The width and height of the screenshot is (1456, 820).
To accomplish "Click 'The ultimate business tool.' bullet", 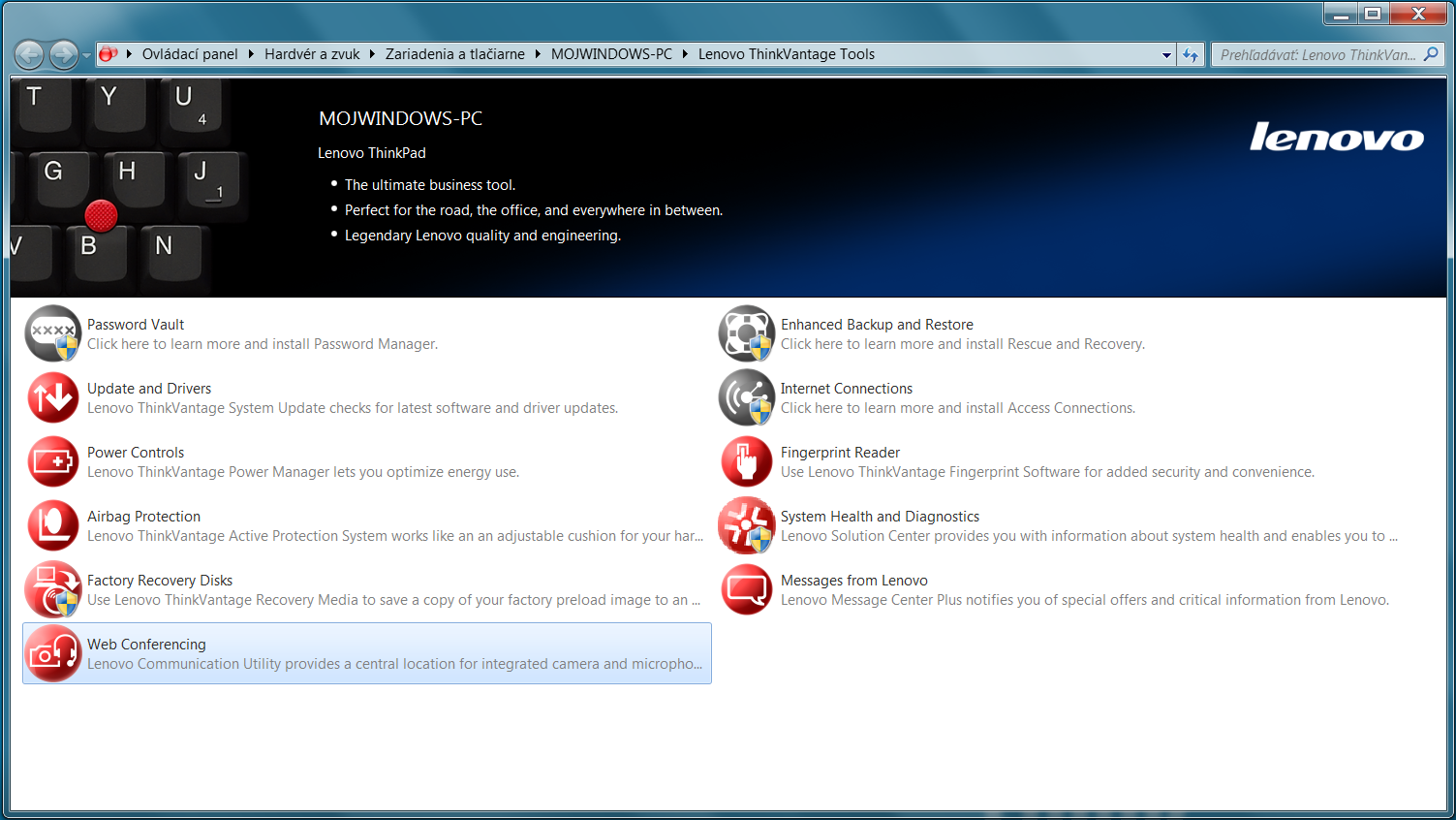I will pos(430,185).
